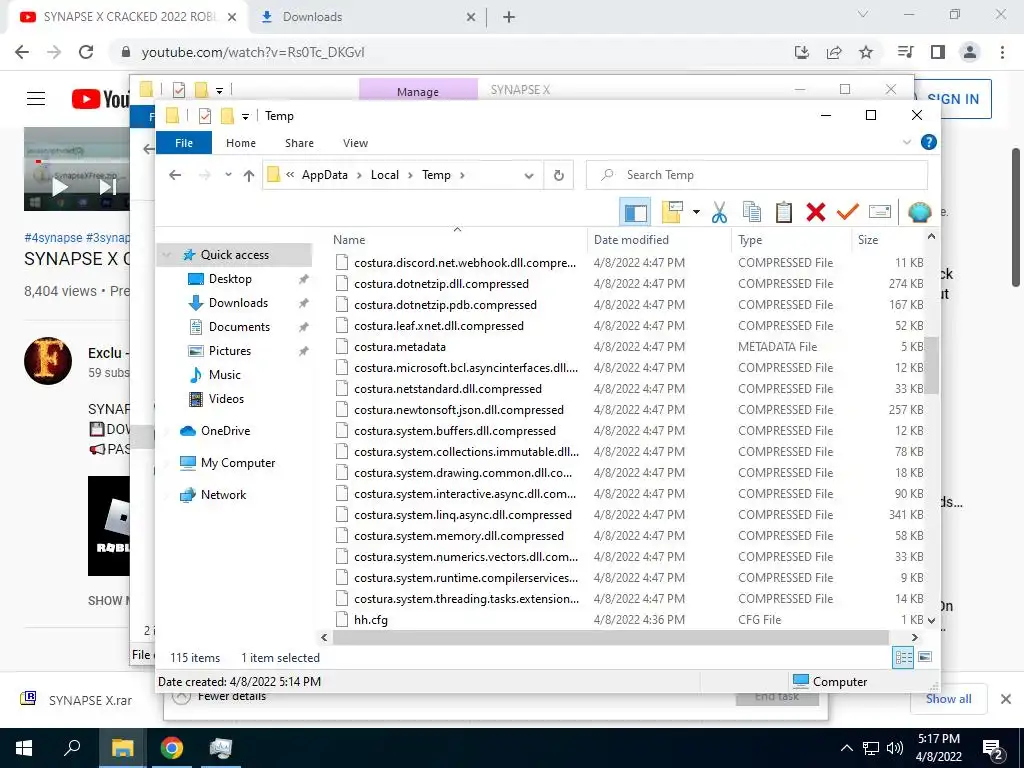Select costura.metadata file
1024x768 pixels.
[x=400, y=347]
